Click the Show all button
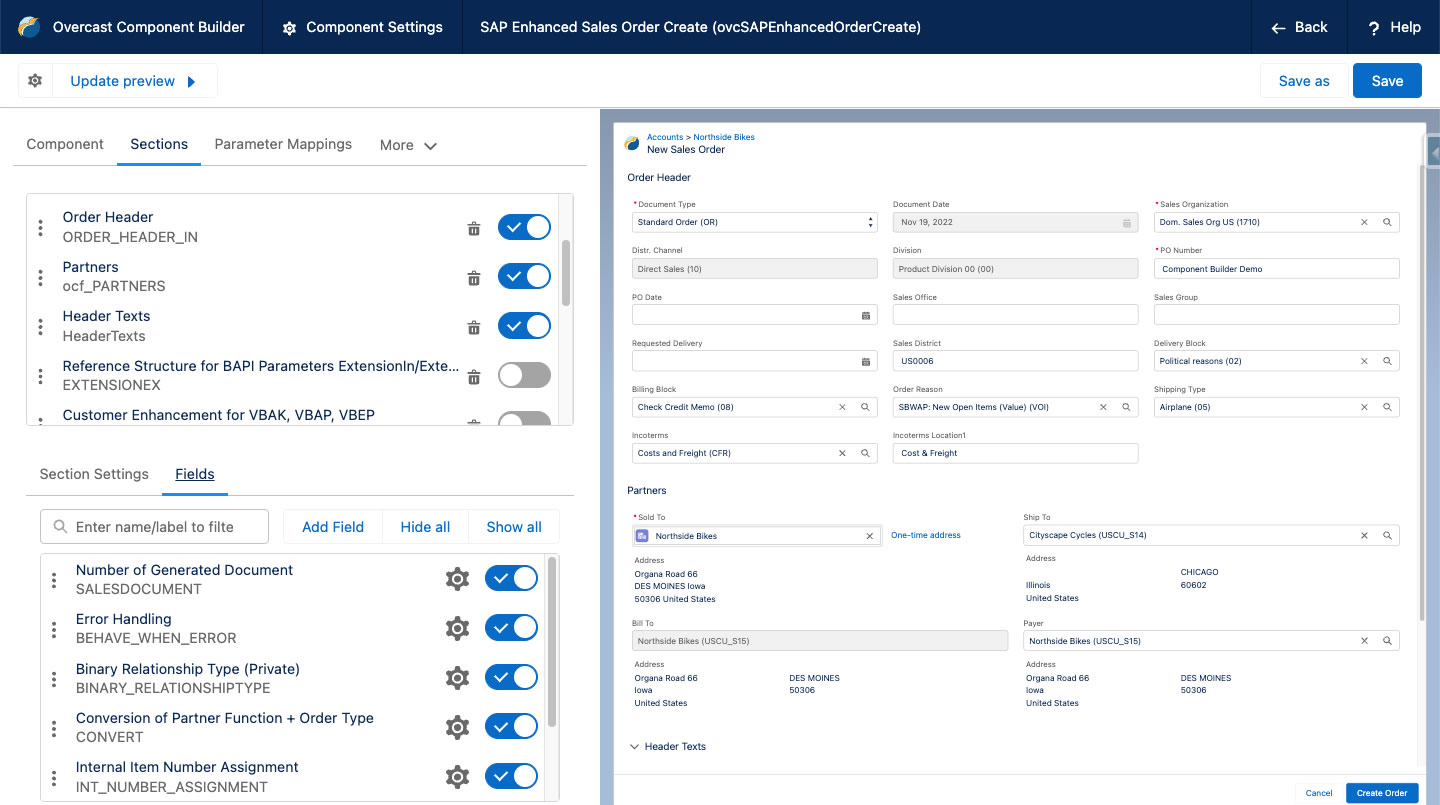 [x=514, y=527]
